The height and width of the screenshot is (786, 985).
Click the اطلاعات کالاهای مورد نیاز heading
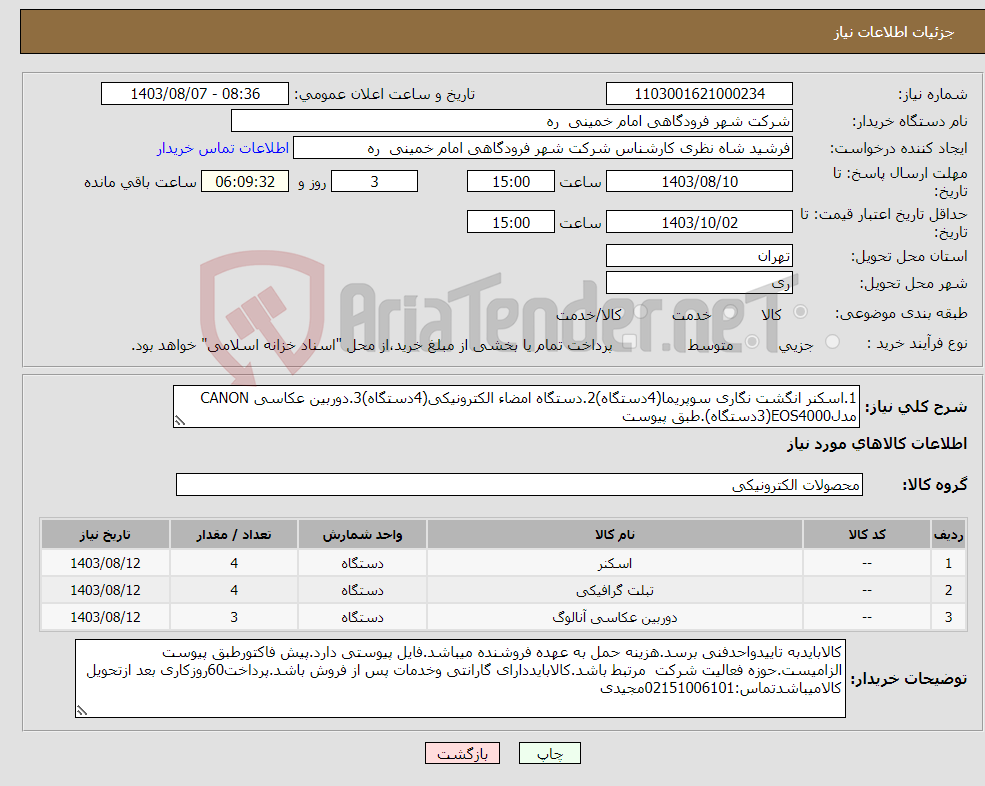[x=877, y=444]
